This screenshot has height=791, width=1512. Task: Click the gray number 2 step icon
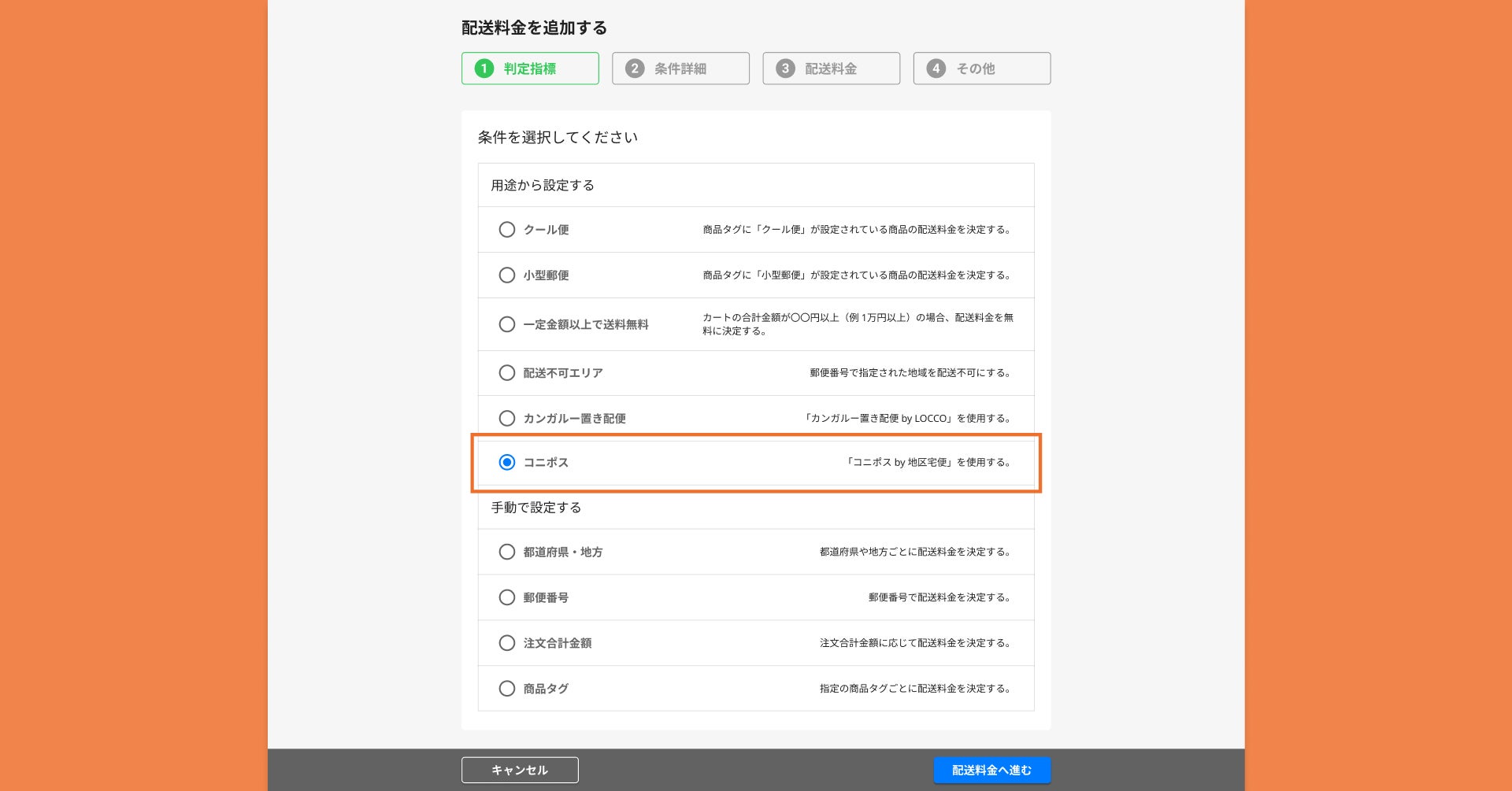tap(635, 68)
